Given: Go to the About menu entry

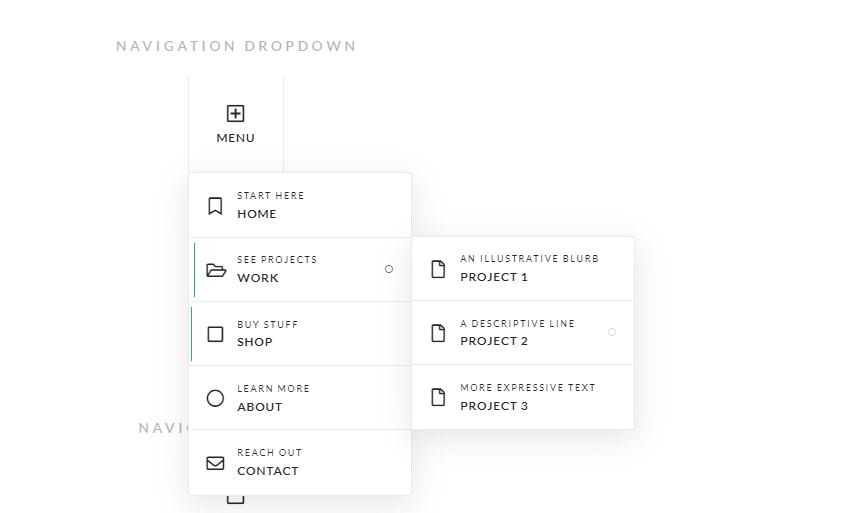Looking at the screenshot, I should click(x=260, y=407).
